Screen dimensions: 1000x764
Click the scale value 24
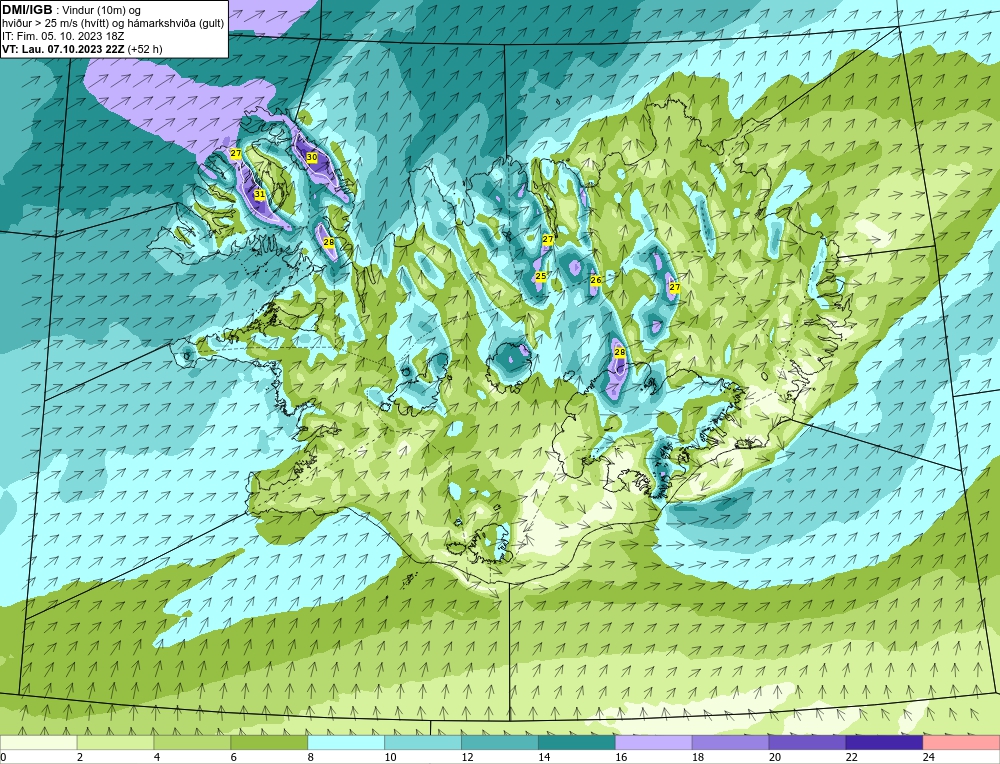929,757
